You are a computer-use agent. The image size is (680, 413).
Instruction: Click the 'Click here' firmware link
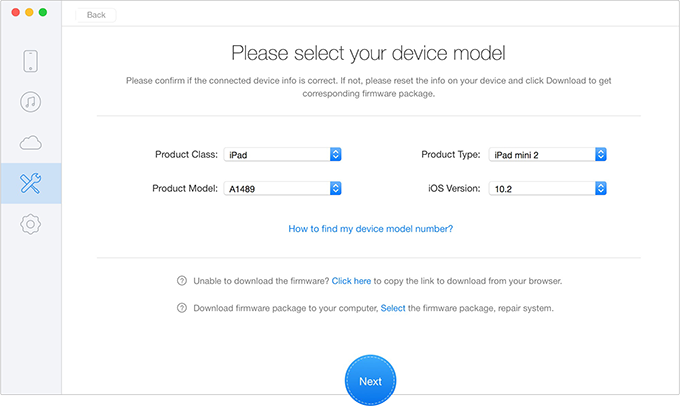click(351, 281)
